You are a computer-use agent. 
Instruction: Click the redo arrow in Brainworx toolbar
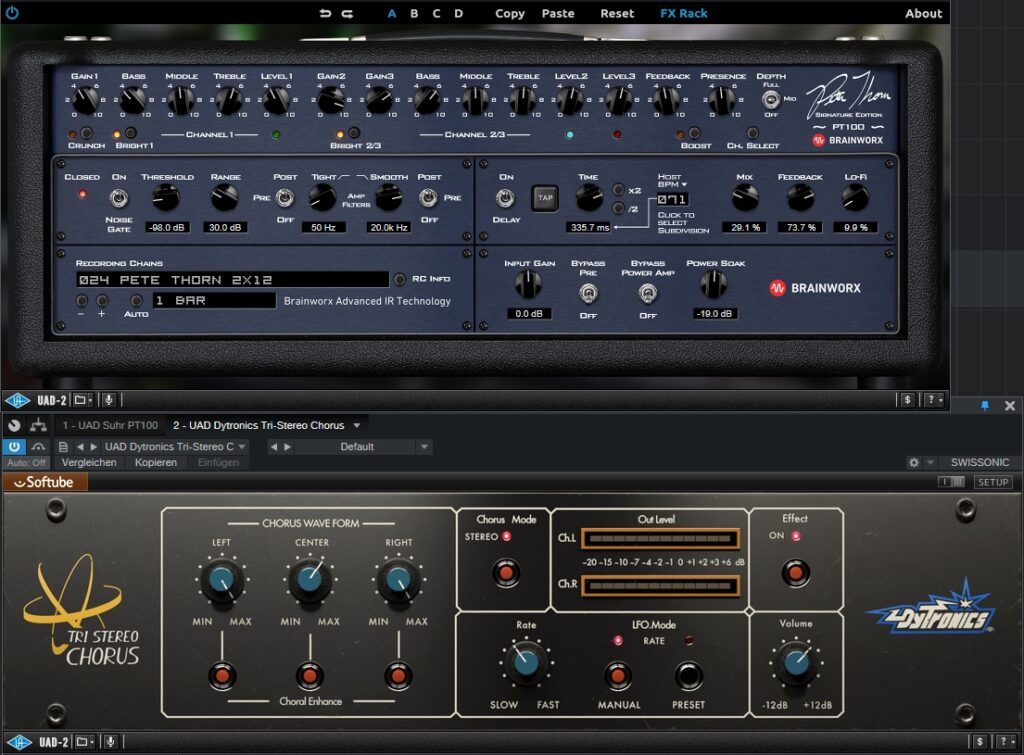(x=347, y=13)
